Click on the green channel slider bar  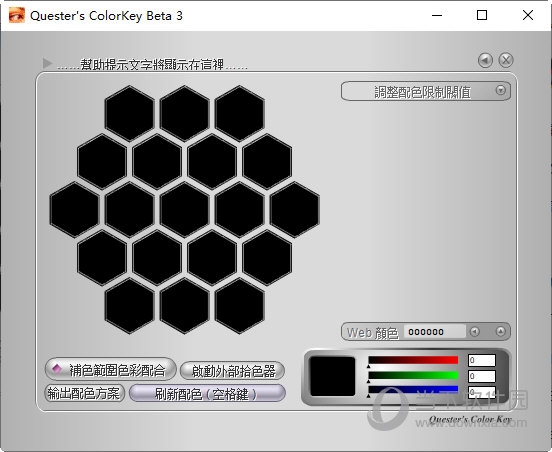[413, 376]
